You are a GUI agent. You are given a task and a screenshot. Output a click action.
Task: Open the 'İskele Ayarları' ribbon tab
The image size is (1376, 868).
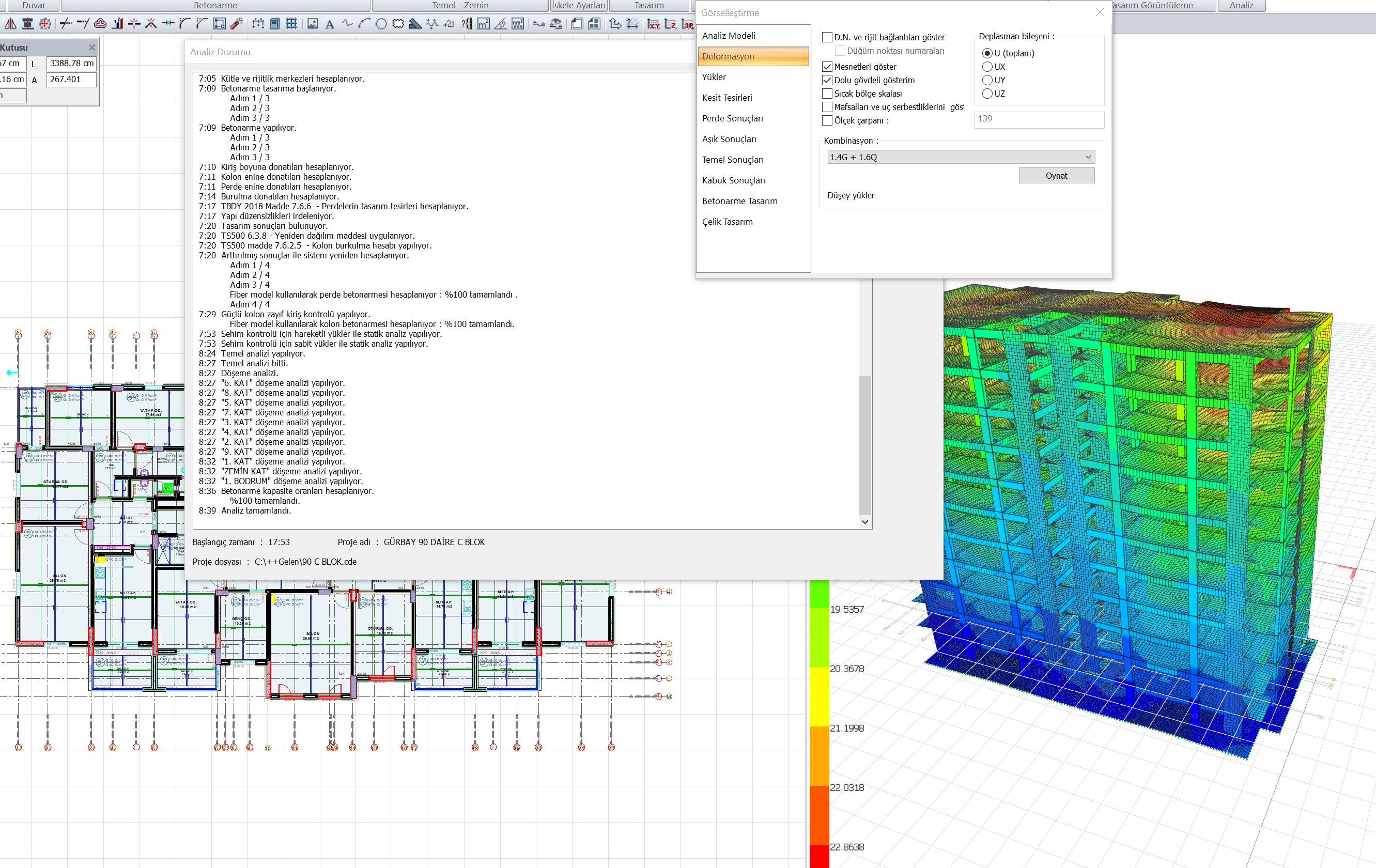pos(578,5)
